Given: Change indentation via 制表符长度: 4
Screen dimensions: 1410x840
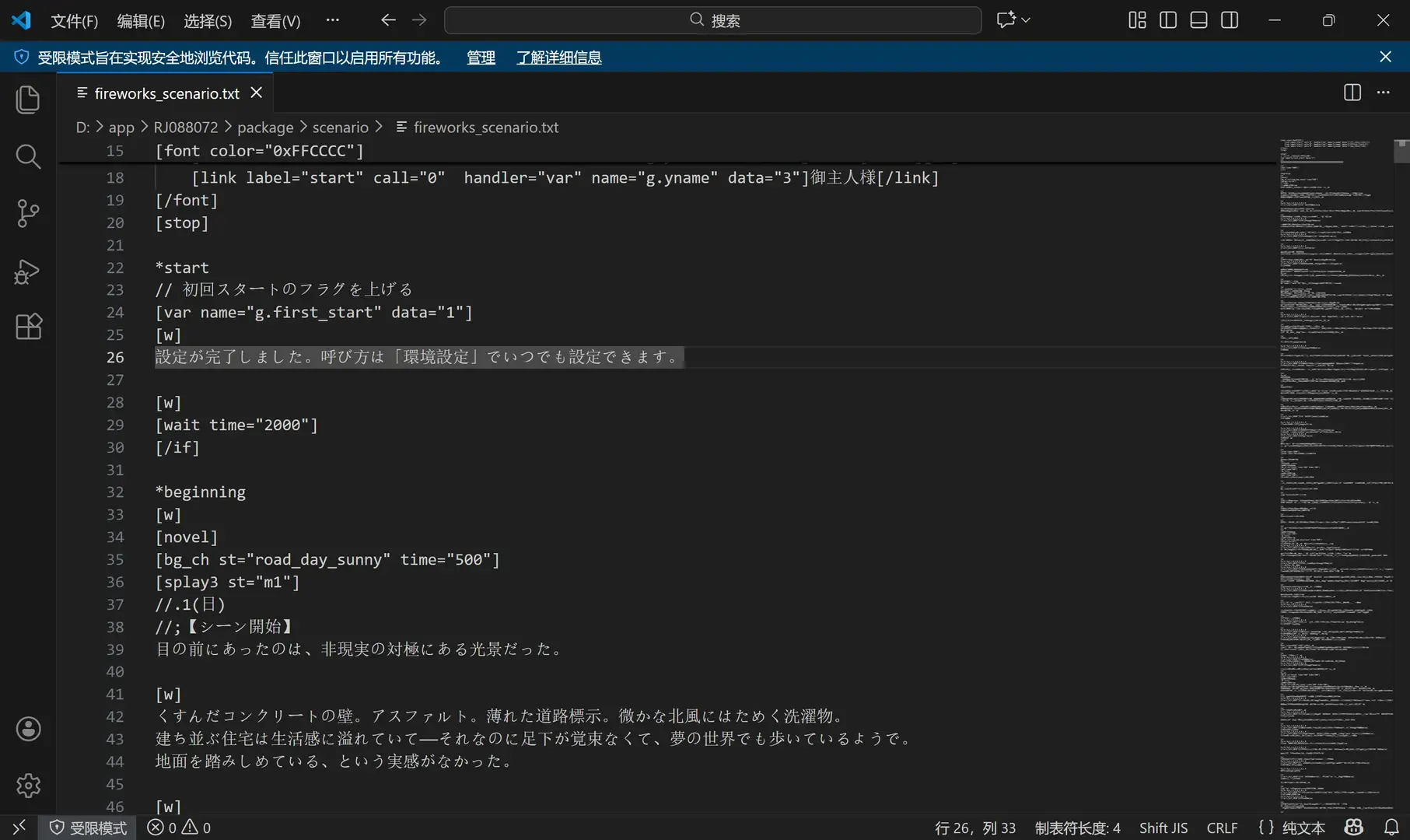Looking at the screenshot, I should coord(1077,828).
